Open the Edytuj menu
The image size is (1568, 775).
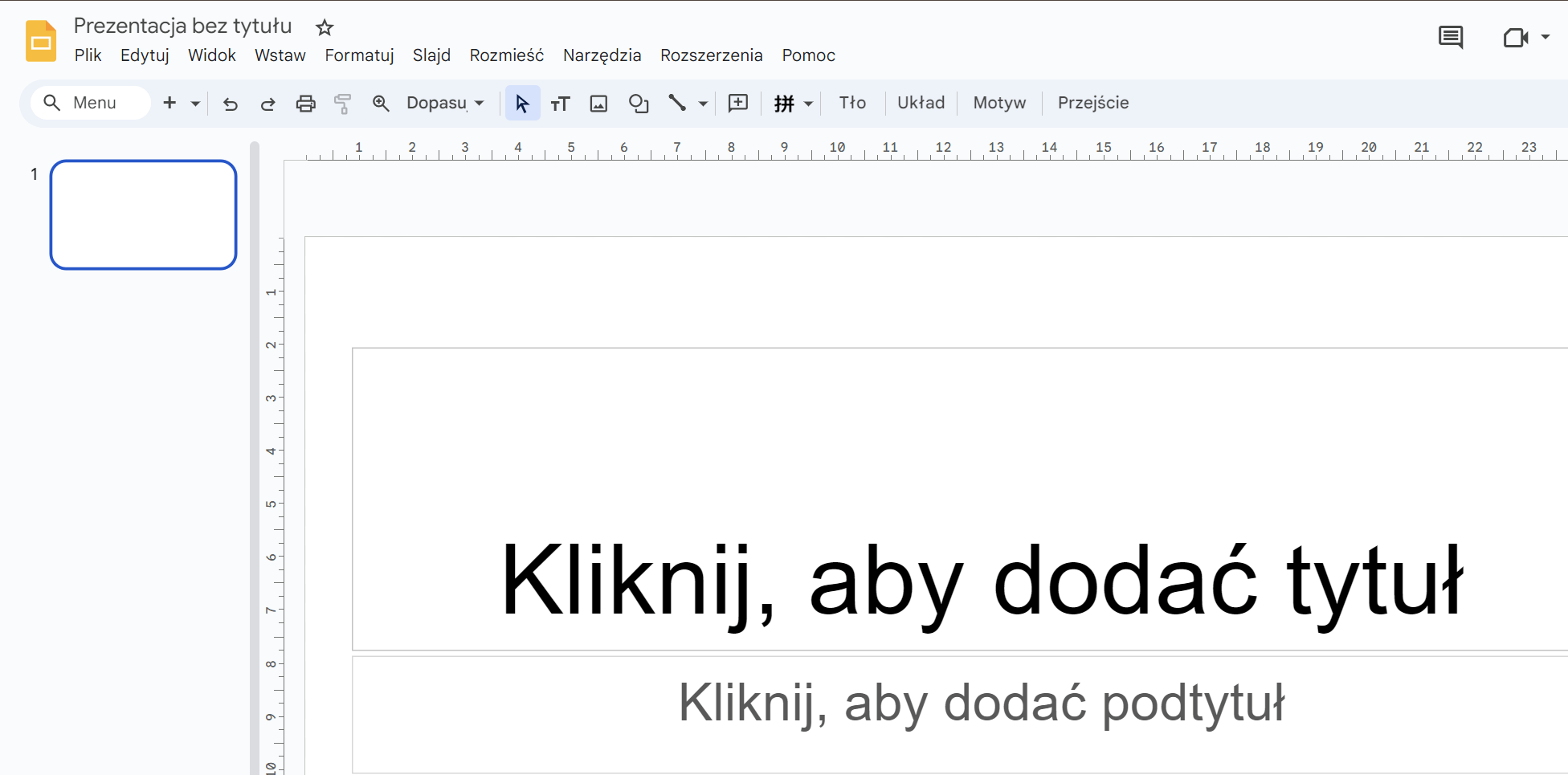tap(145, 55)
